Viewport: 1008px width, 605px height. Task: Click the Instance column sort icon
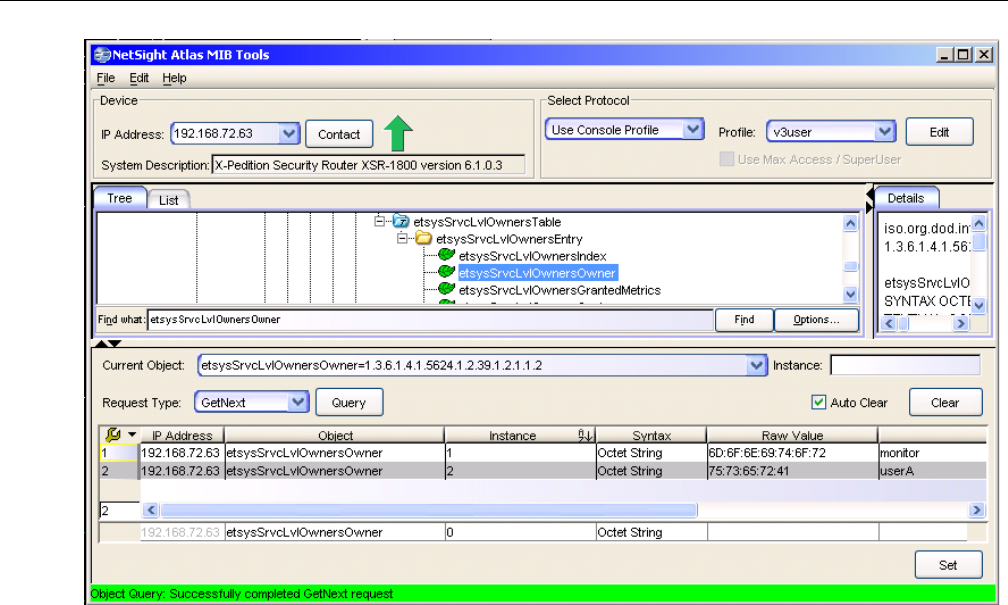pyautogui.click(x=584, y=435)
